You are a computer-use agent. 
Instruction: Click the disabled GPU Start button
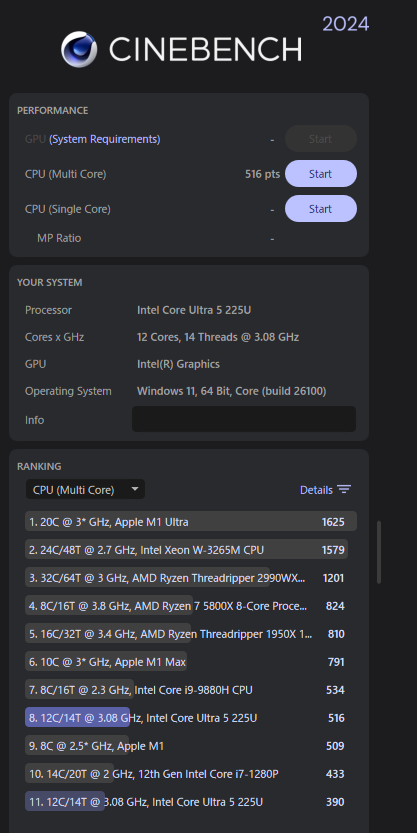321,139
